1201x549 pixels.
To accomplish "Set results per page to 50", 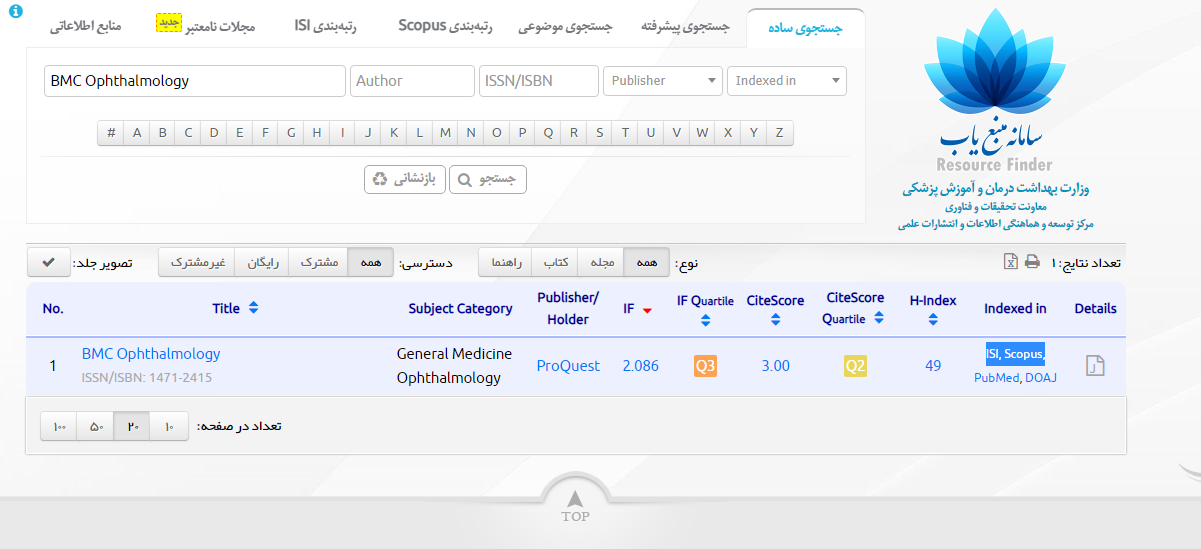I will click(x=96, y=427).
